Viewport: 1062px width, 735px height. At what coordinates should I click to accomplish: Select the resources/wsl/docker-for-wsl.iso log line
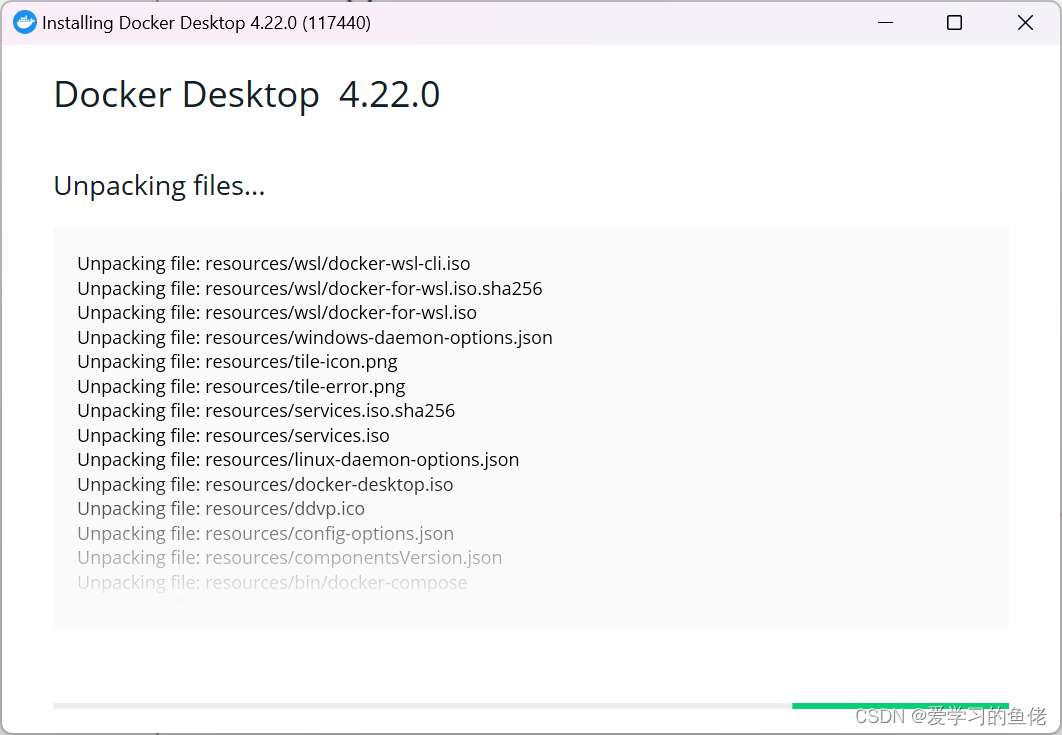(x=277, y=313)
